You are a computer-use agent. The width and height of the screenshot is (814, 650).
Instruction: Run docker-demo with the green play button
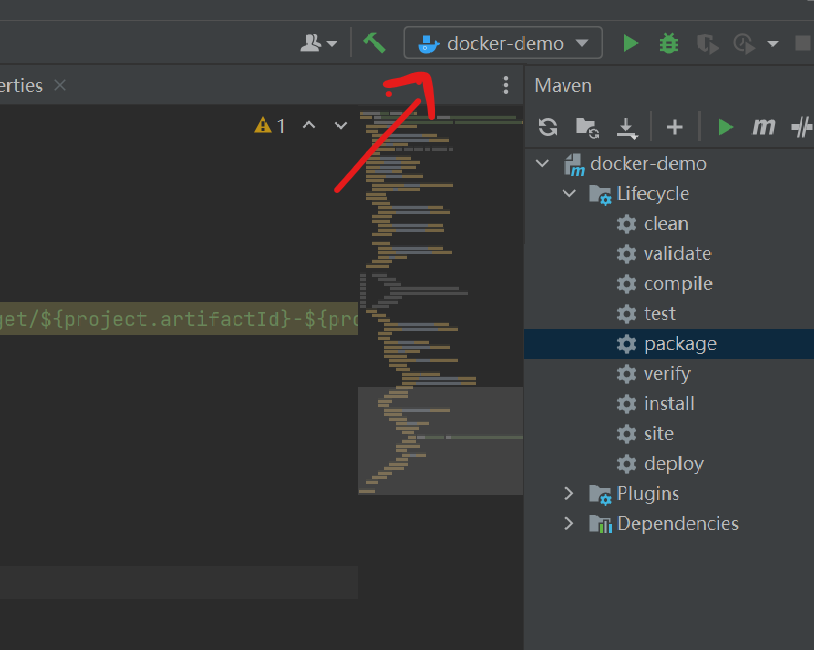tap(630, 43)
